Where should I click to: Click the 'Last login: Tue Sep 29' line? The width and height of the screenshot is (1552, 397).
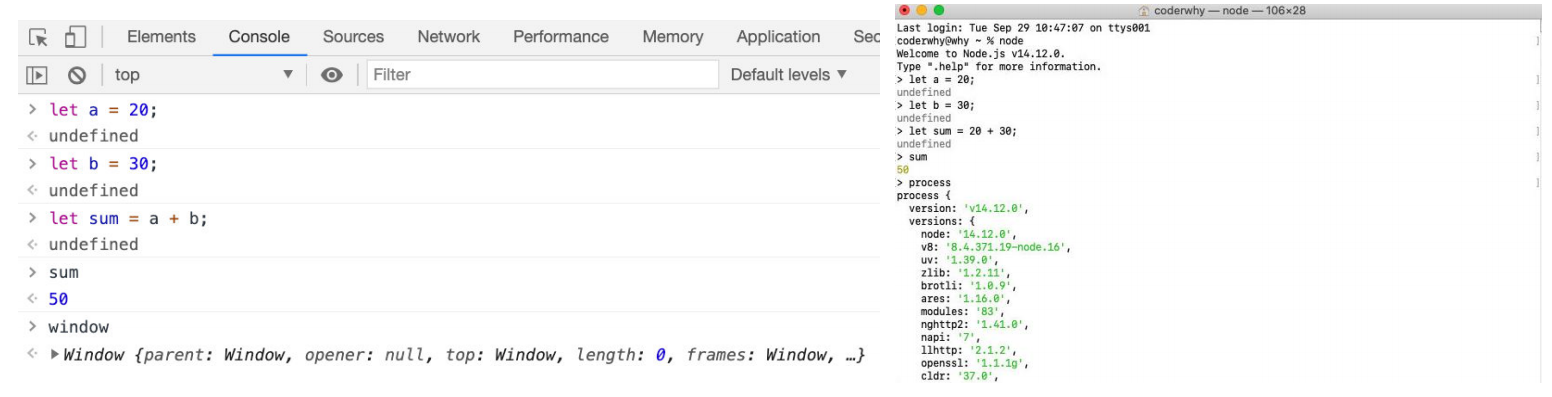1023,28
